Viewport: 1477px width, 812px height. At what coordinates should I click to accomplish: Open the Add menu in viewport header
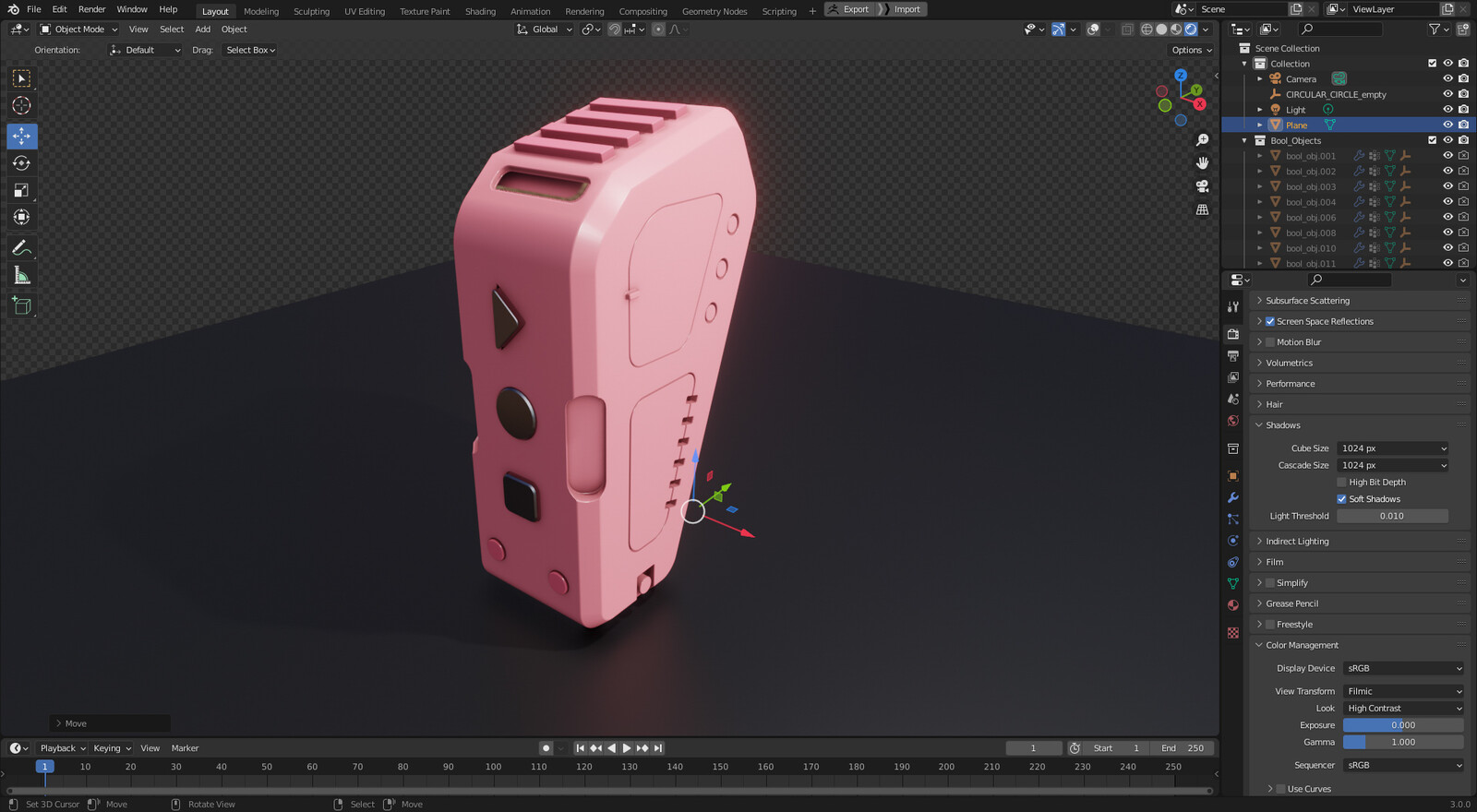coord(203,30)
